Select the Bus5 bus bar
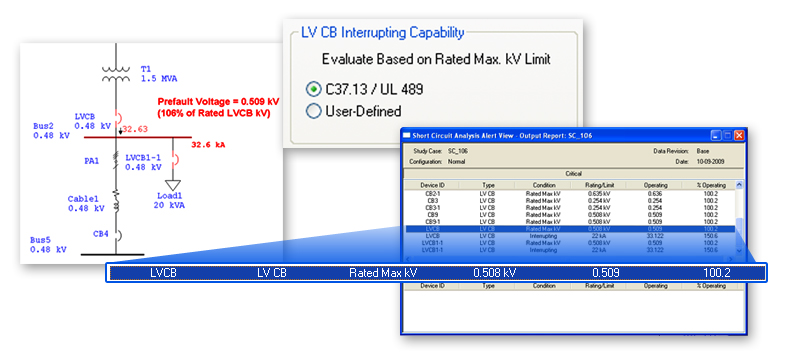Screen dimensions: 787x360 112,255
